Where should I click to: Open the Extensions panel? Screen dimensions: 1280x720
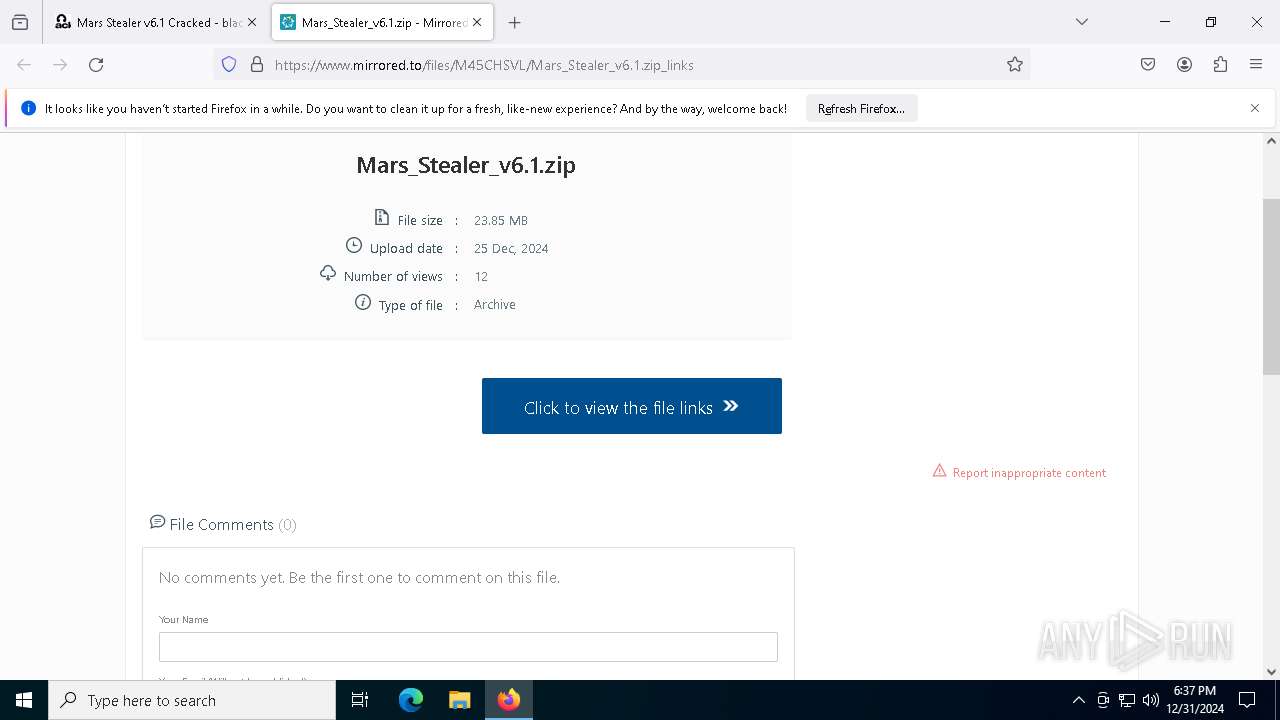(1220, 65)
